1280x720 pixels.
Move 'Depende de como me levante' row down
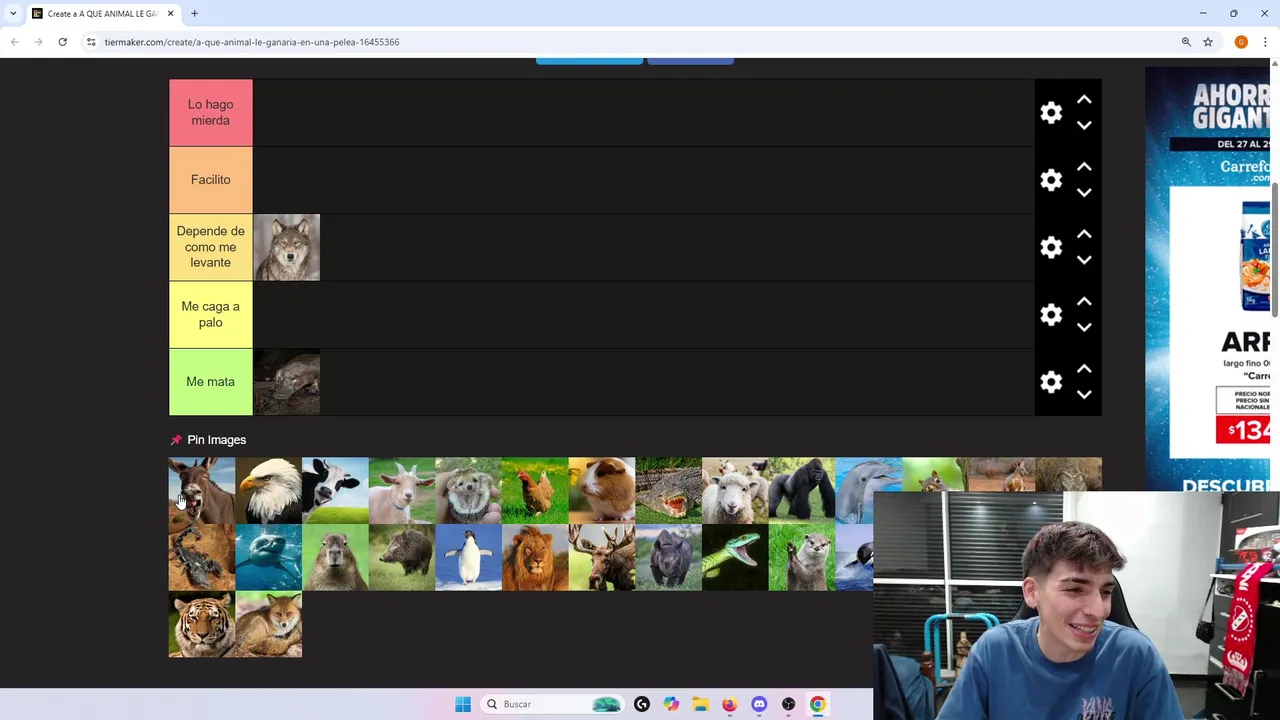click(x=1084, y=259)
